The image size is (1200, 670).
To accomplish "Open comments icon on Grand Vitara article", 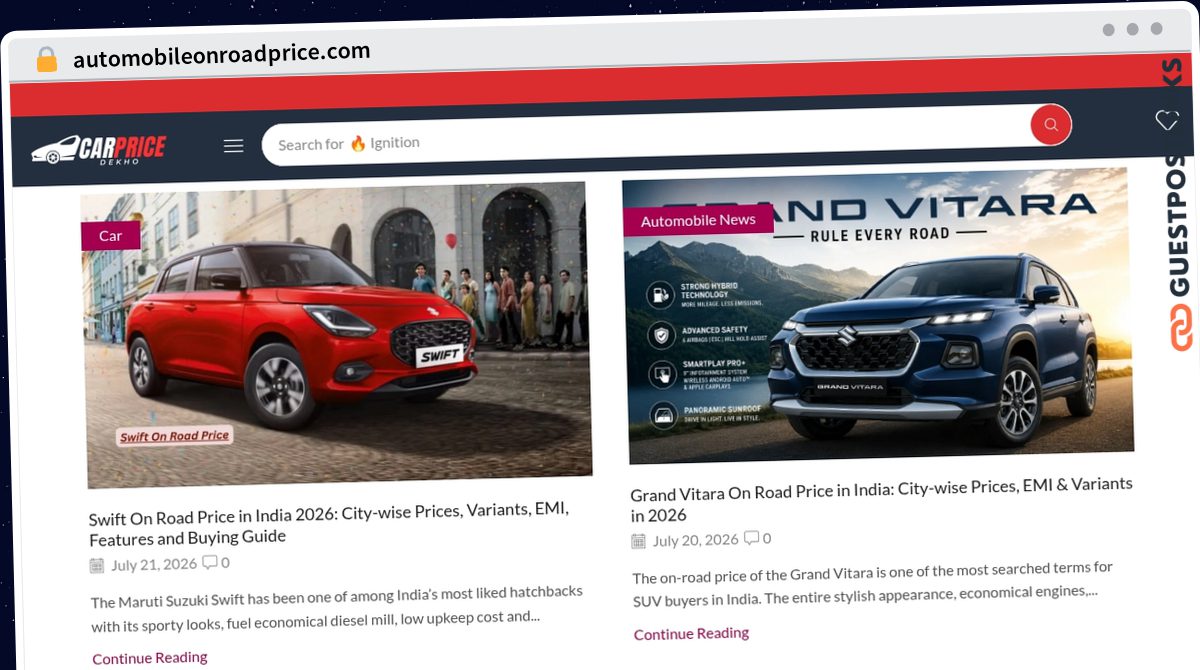I will coord(751,538).
